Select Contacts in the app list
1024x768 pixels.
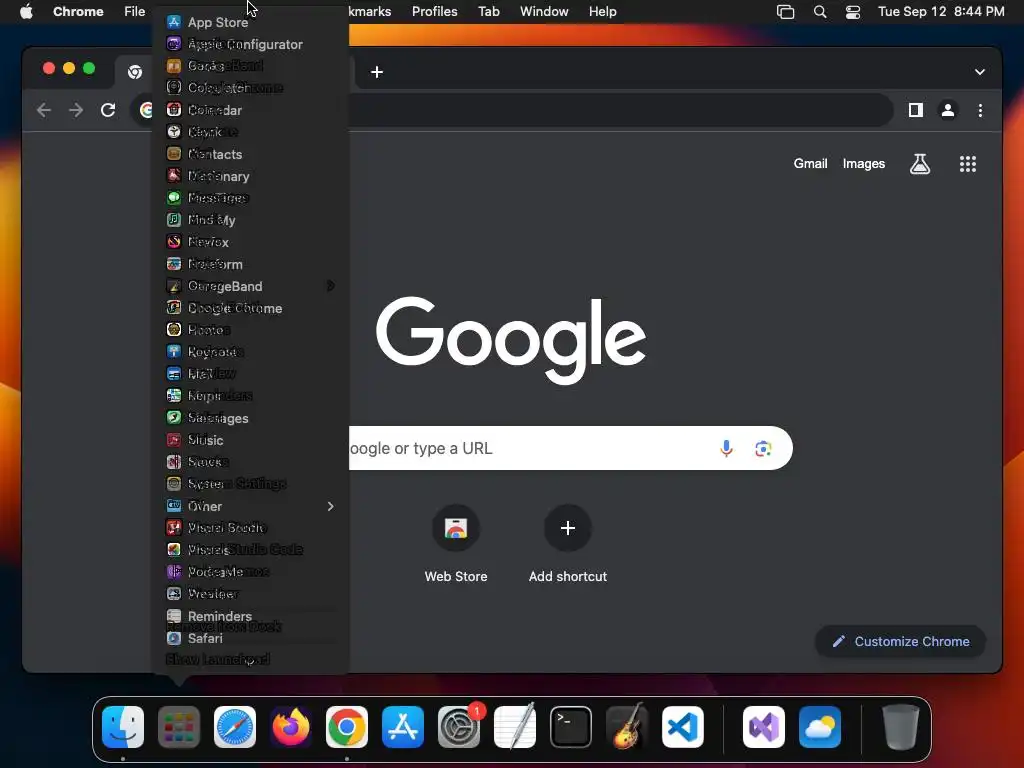(x=250, y=154)
